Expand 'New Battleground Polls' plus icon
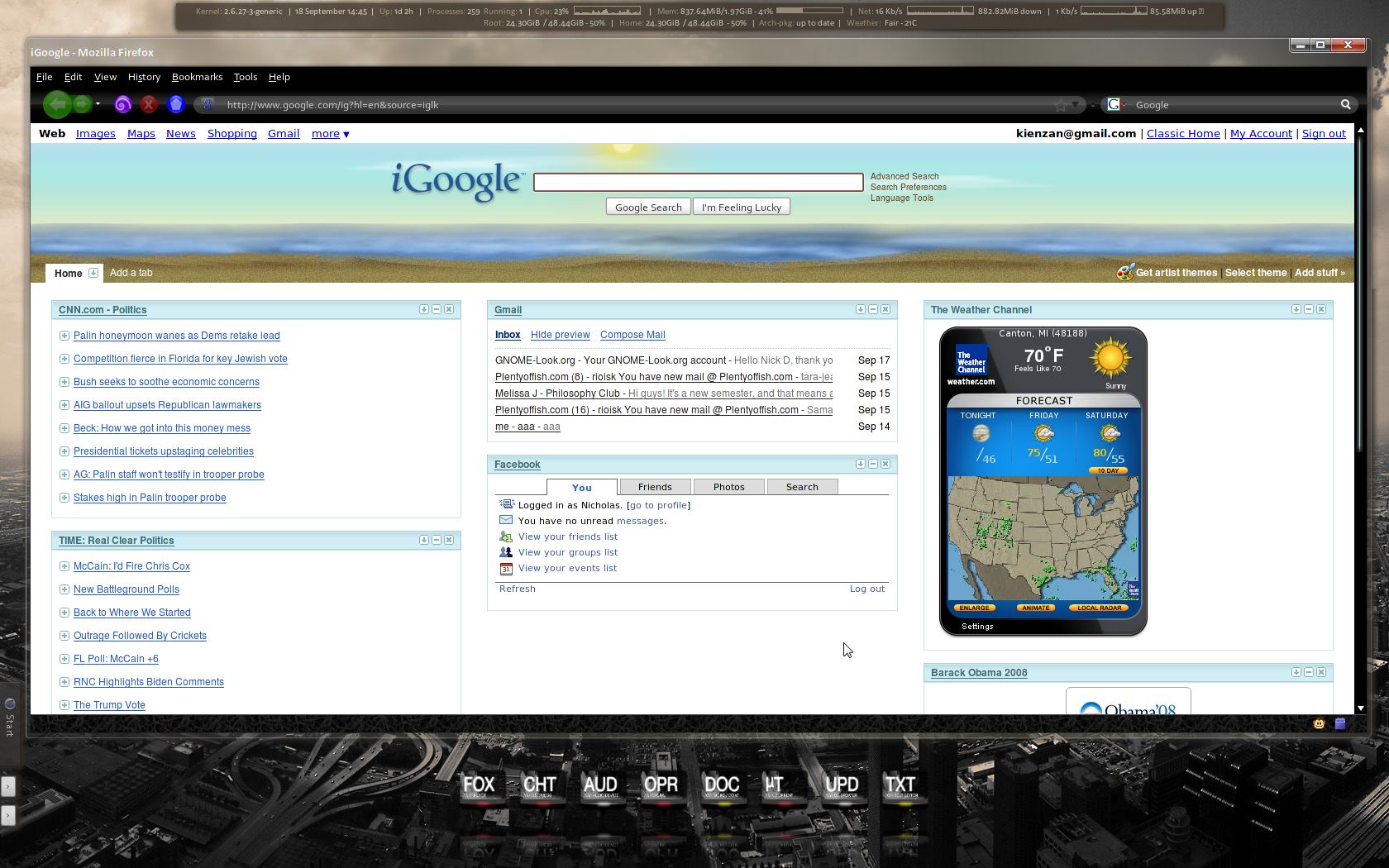The image size is (1389, 868). (x=64, y=589)
